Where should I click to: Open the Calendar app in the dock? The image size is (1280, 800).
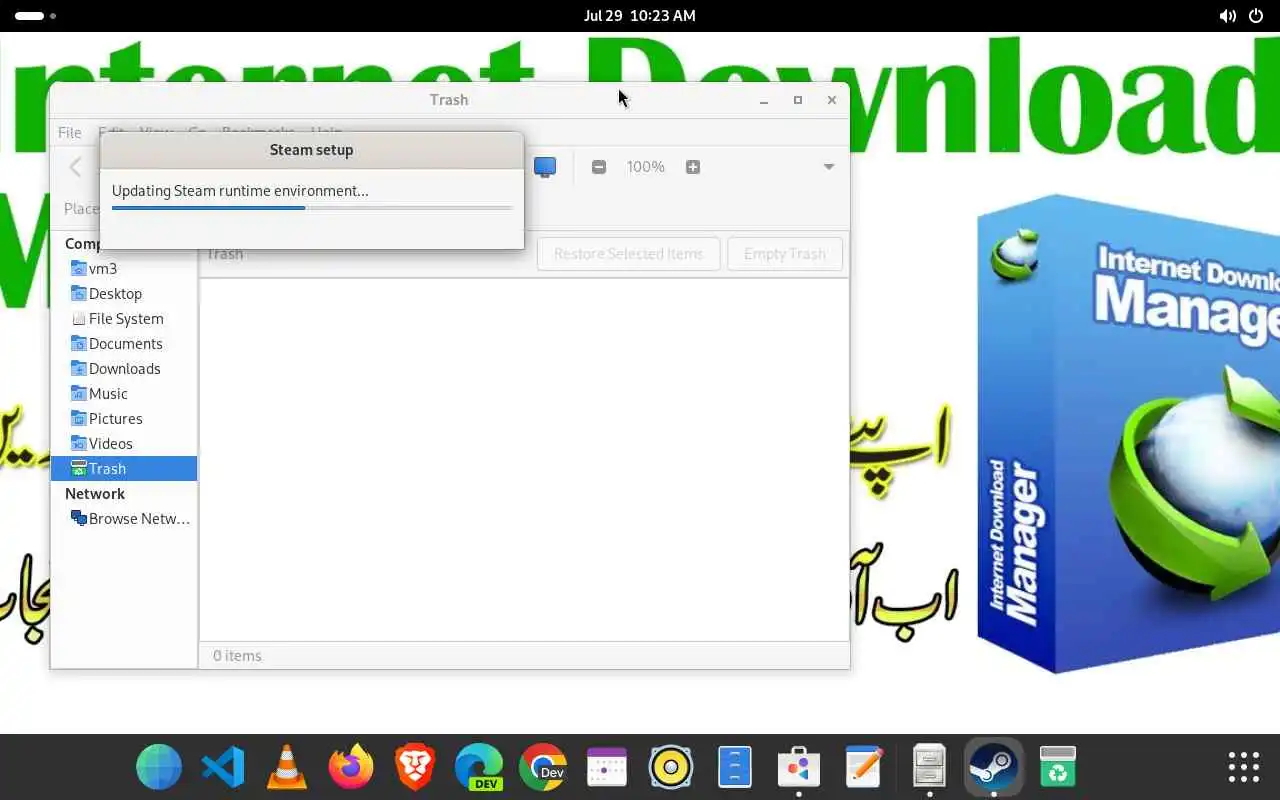point(607,768)
